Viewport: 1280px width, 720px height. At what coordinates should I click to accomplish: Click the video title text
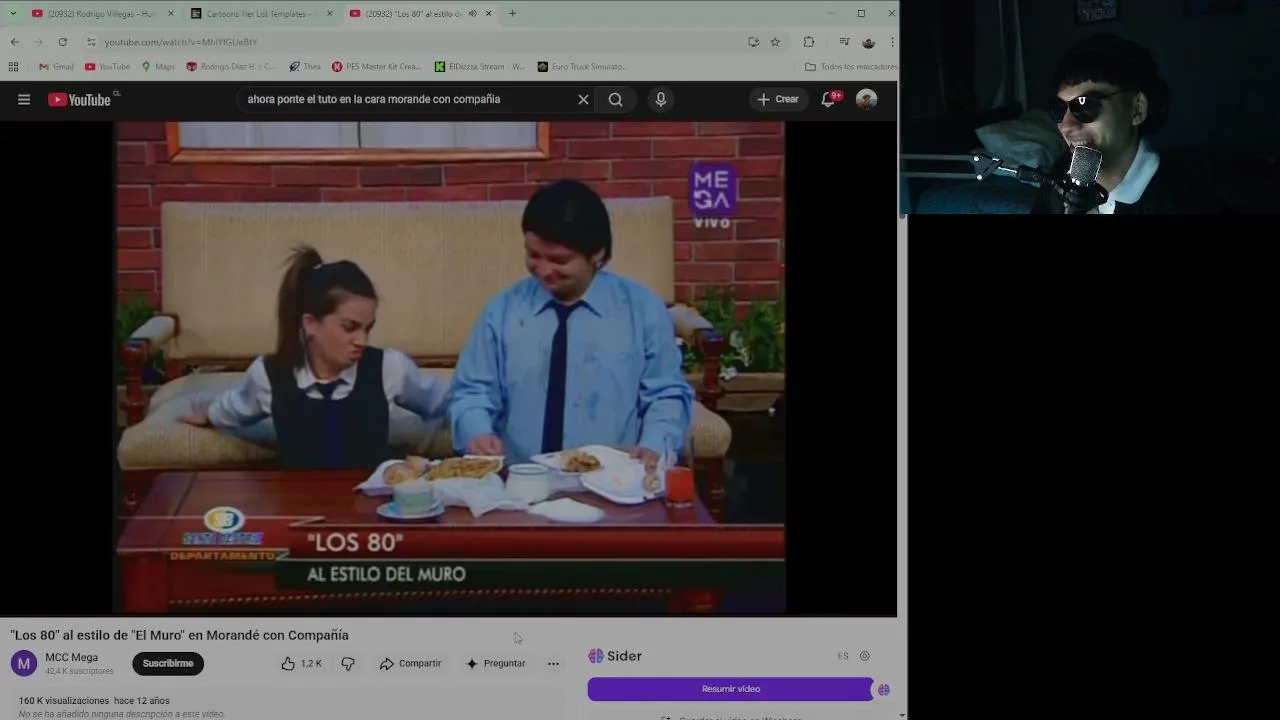[x=180, y=635]
